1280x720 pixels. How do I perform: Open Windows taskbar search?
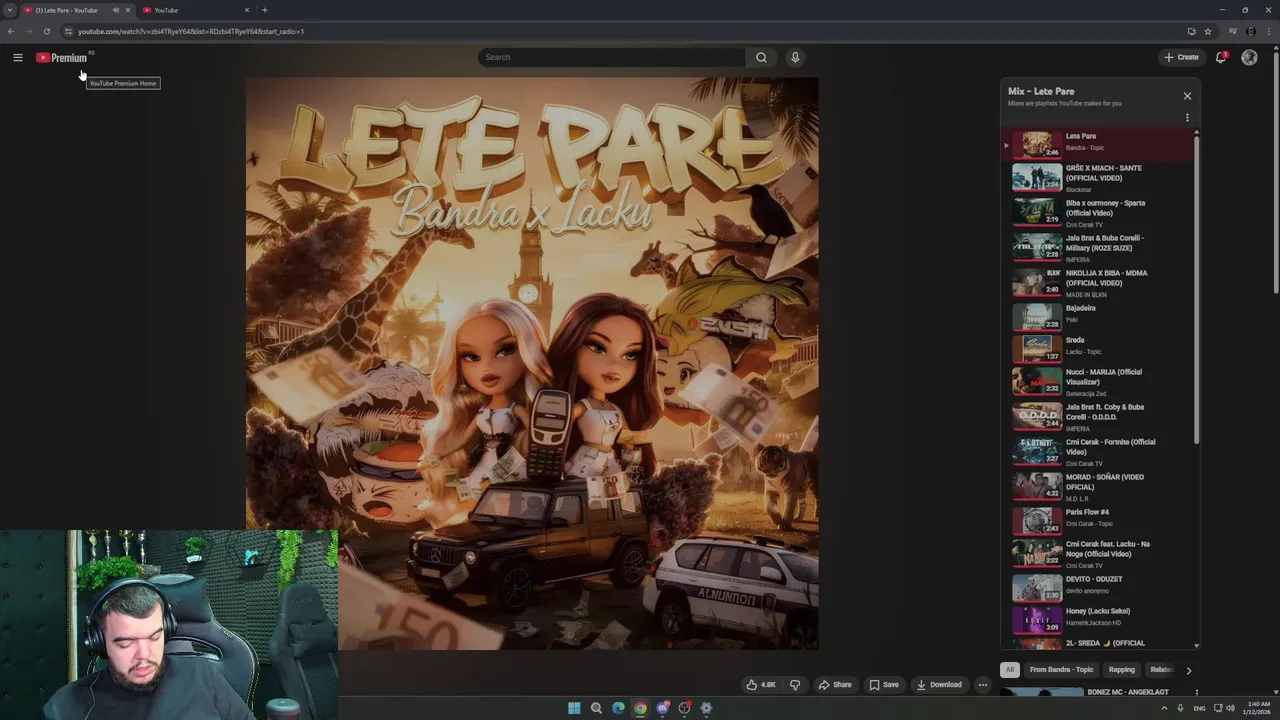click(596, 708)
